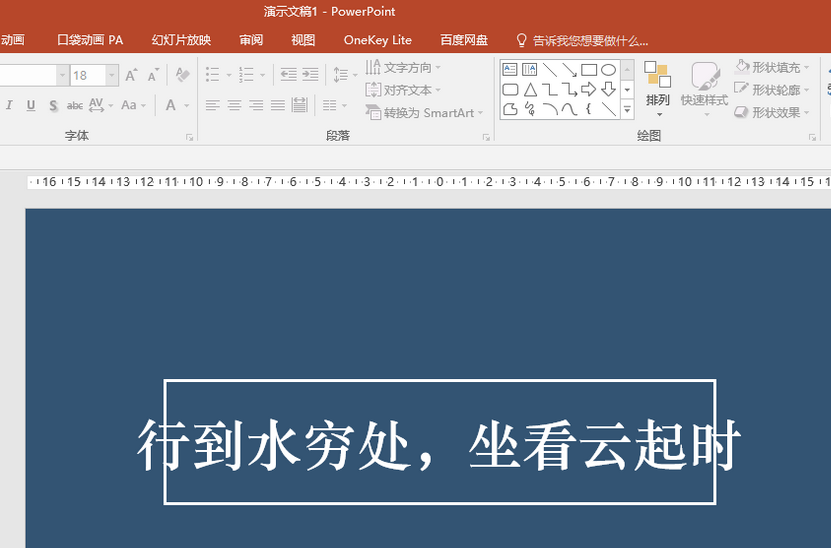
Task: Select rounded rectangle shape
Action: coord(510,90)
